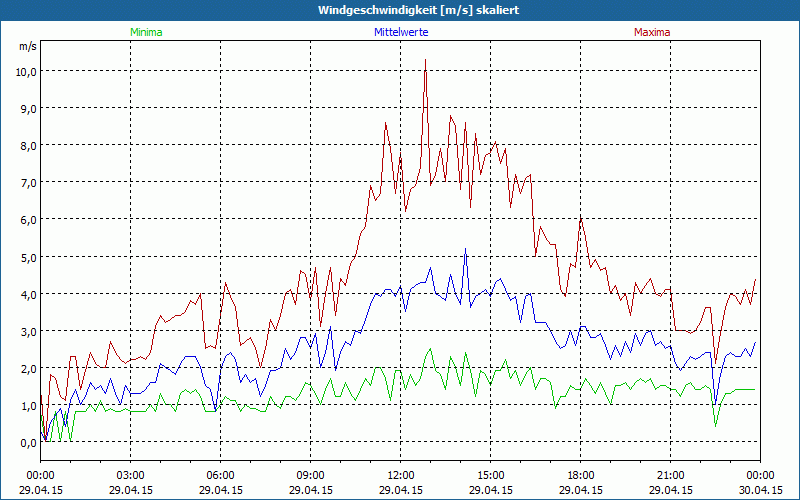This screenshot has height=500, width=800.
Task: Click the blue Mittelwerte peak above 5 m/s
Action: 465,250
